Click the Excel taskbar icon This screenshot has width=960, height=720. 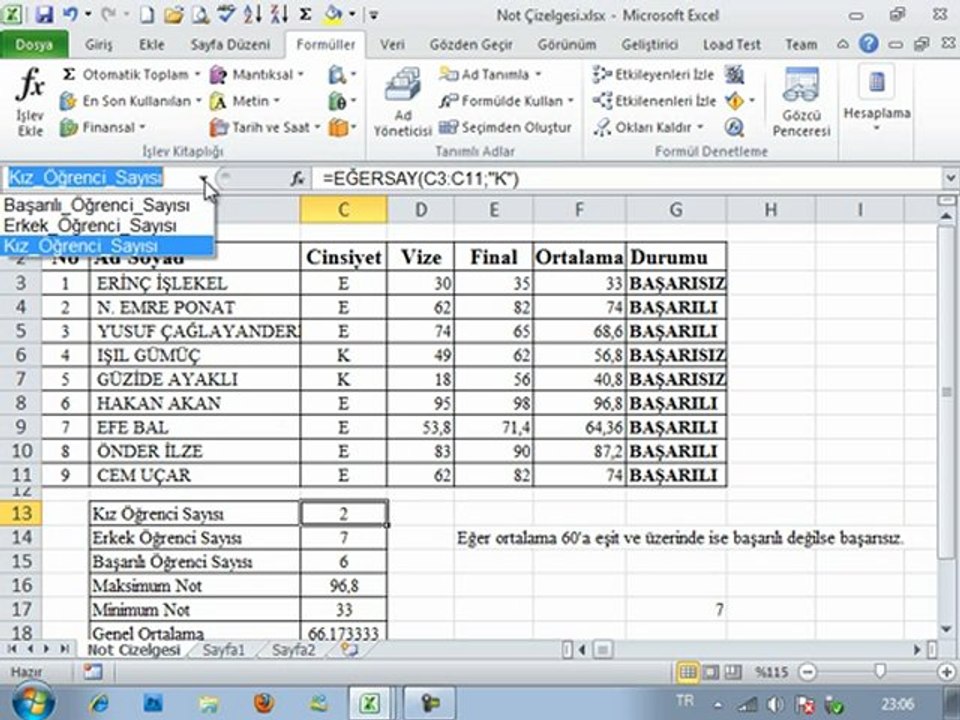click(370, 703)
